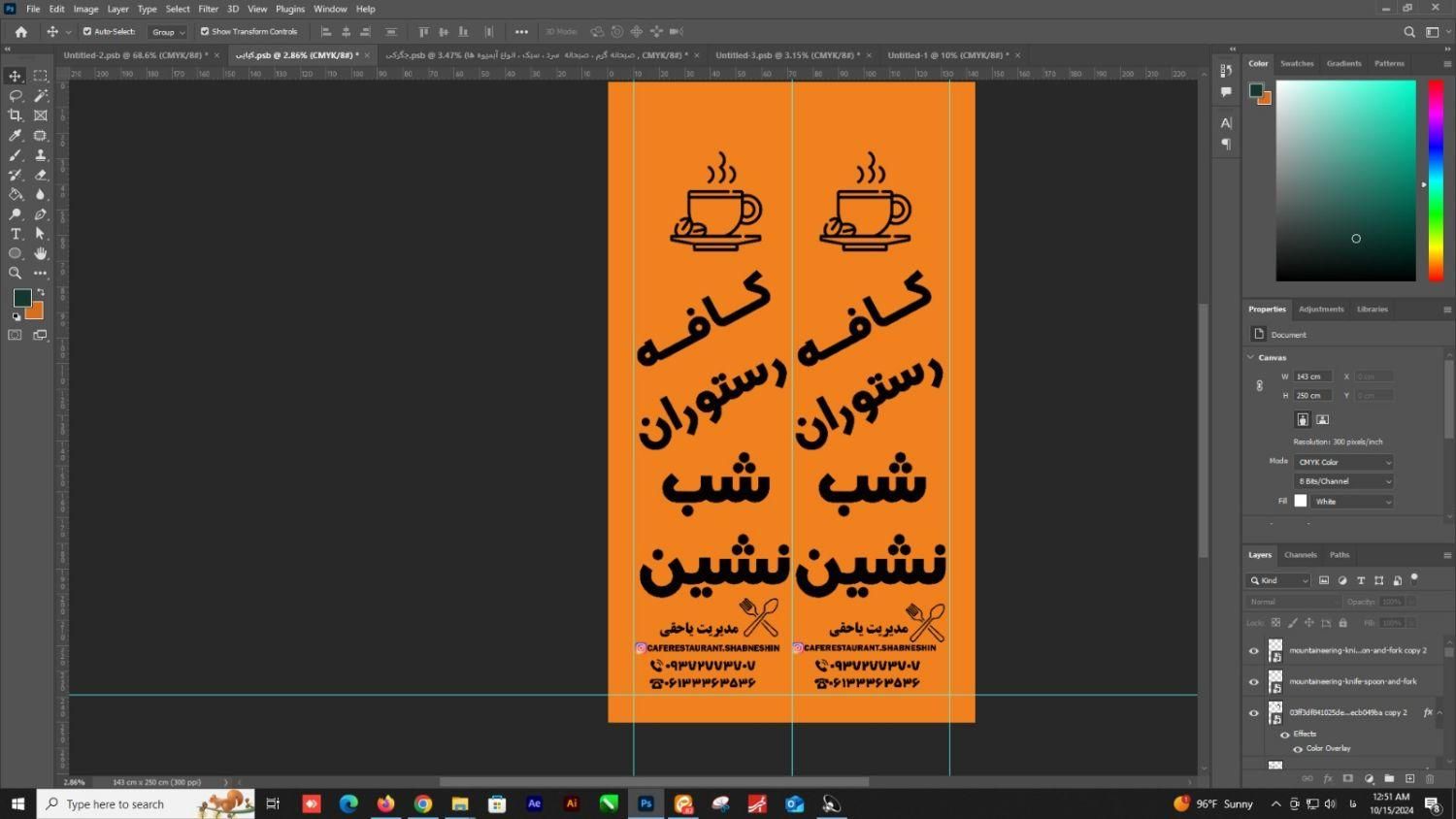Select the Ellipse shape tool
1456x819 pixels.
point(16,253)
